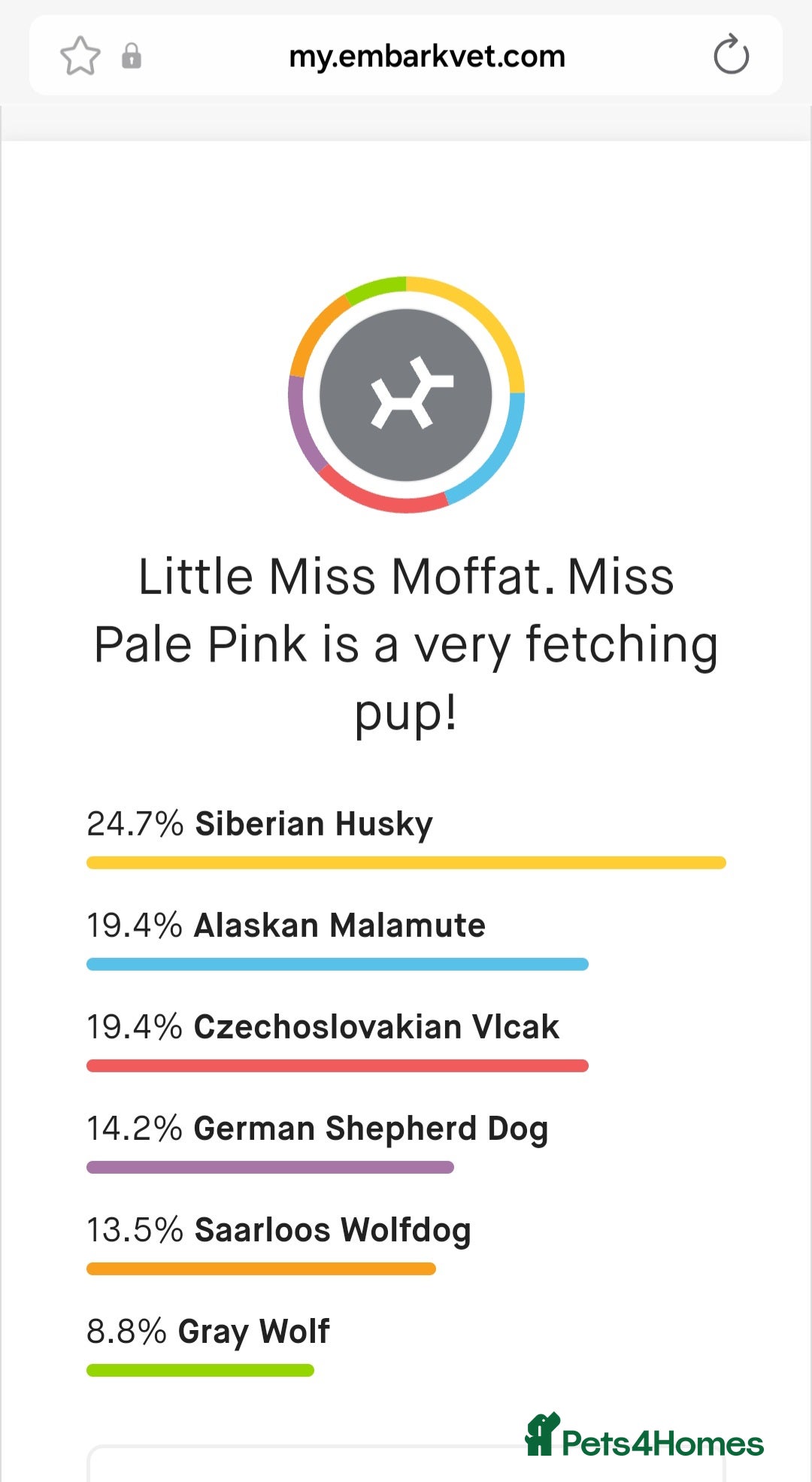This screenshot has height=1482, width=812.
Task: Click the green segment of breed ring
Action: 376,286
